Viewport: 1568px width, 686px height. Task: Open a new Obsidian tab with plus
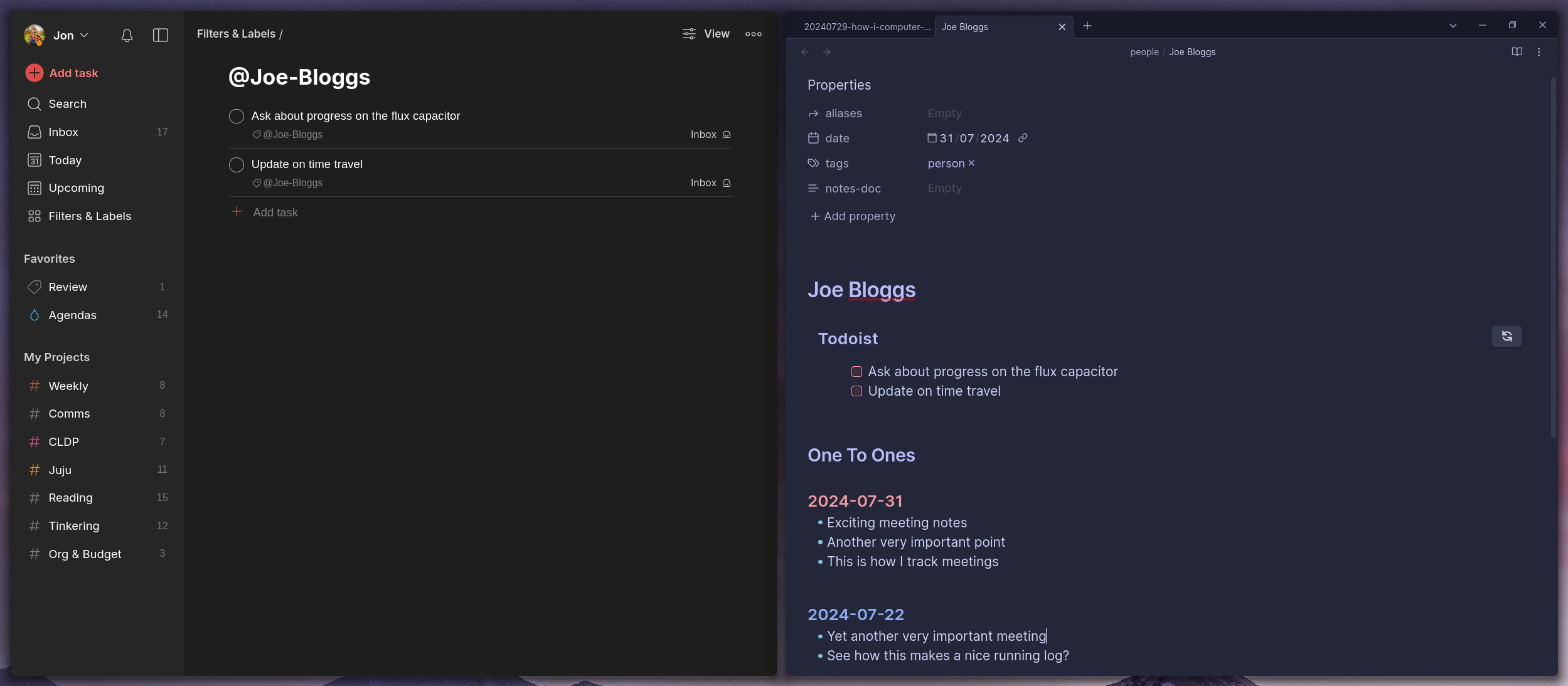(1087, 26)
